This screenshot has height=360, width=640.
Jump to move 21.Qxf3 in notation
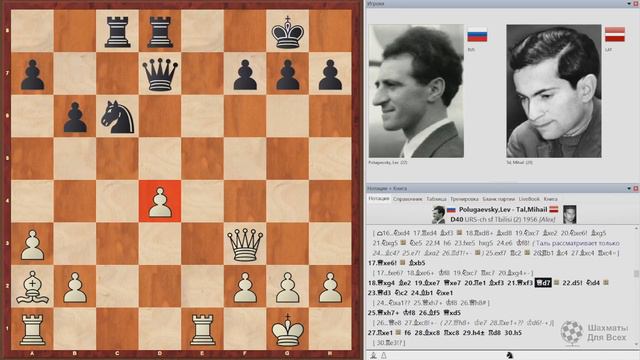click(520, 282)
